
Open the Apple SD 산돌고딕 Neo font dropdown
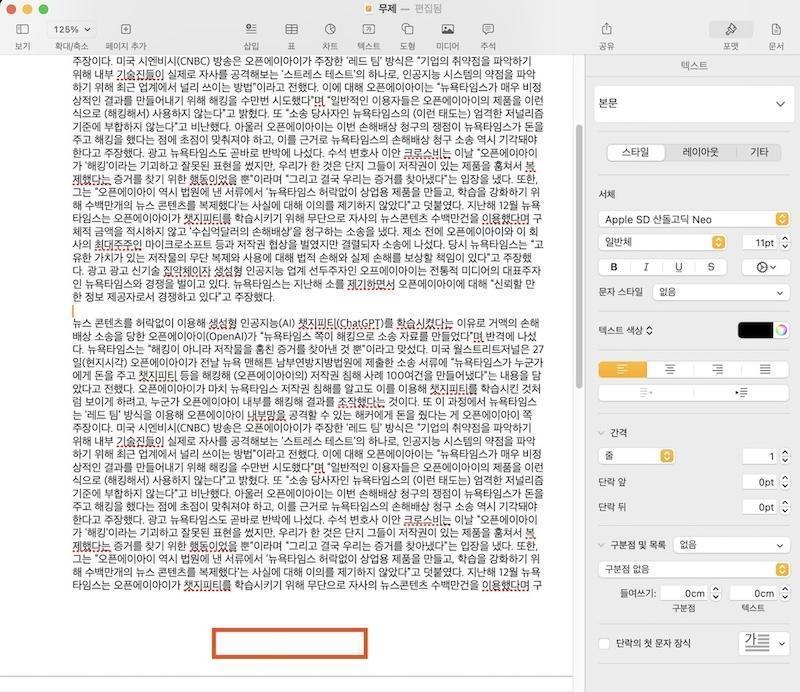coord(693,219)
